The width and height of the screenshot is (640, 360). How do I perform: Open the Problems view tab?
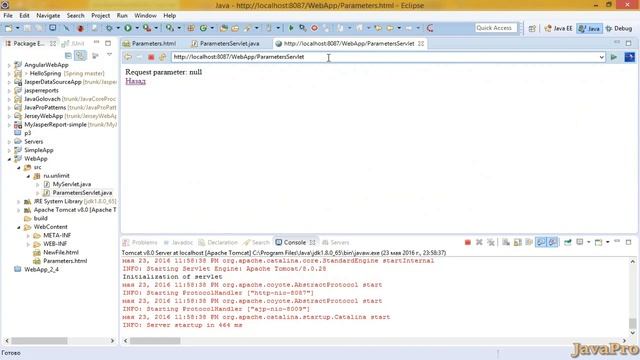click(140, 242)
